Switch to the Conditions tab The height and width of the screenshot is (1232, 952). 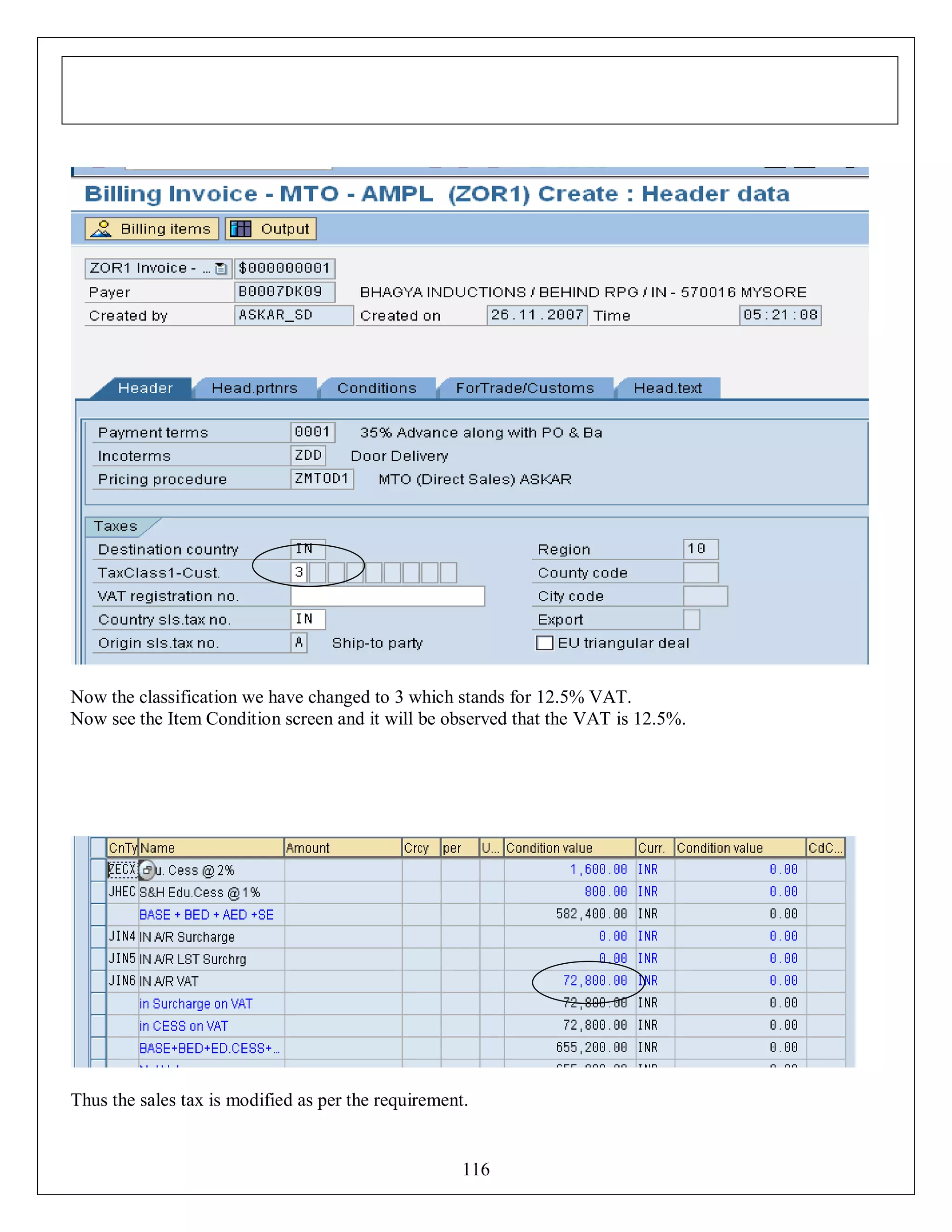(x=377, y=388)
